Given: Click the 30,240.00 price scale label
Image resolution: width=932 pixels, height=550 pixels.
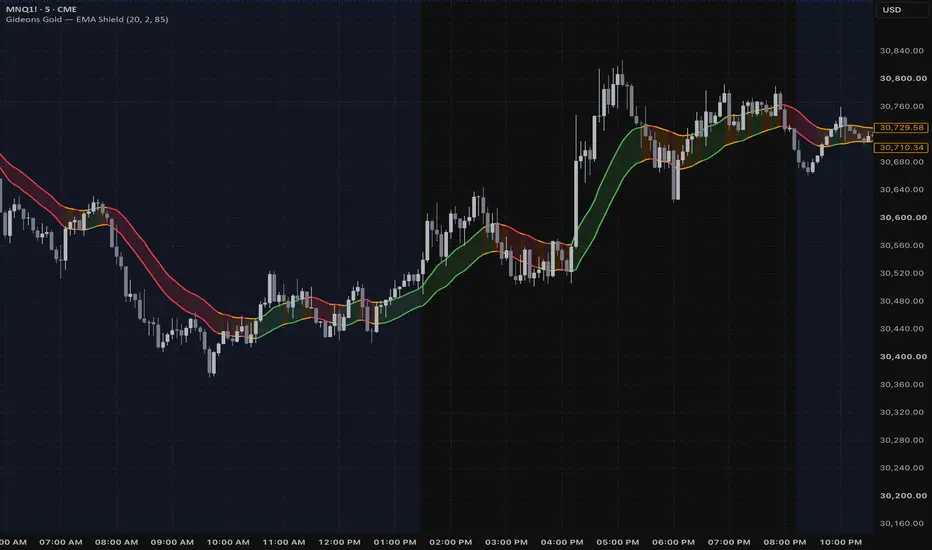Looking at the screenshot, I should coord(902,467).
